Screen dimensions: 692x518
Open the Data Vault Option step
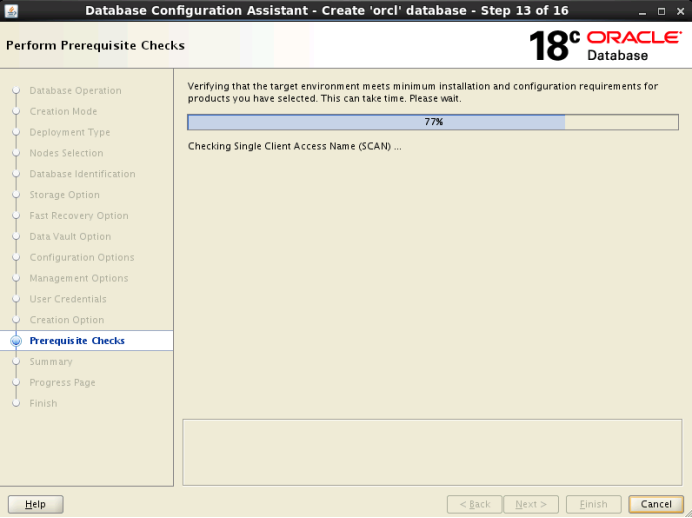(70, 236)
